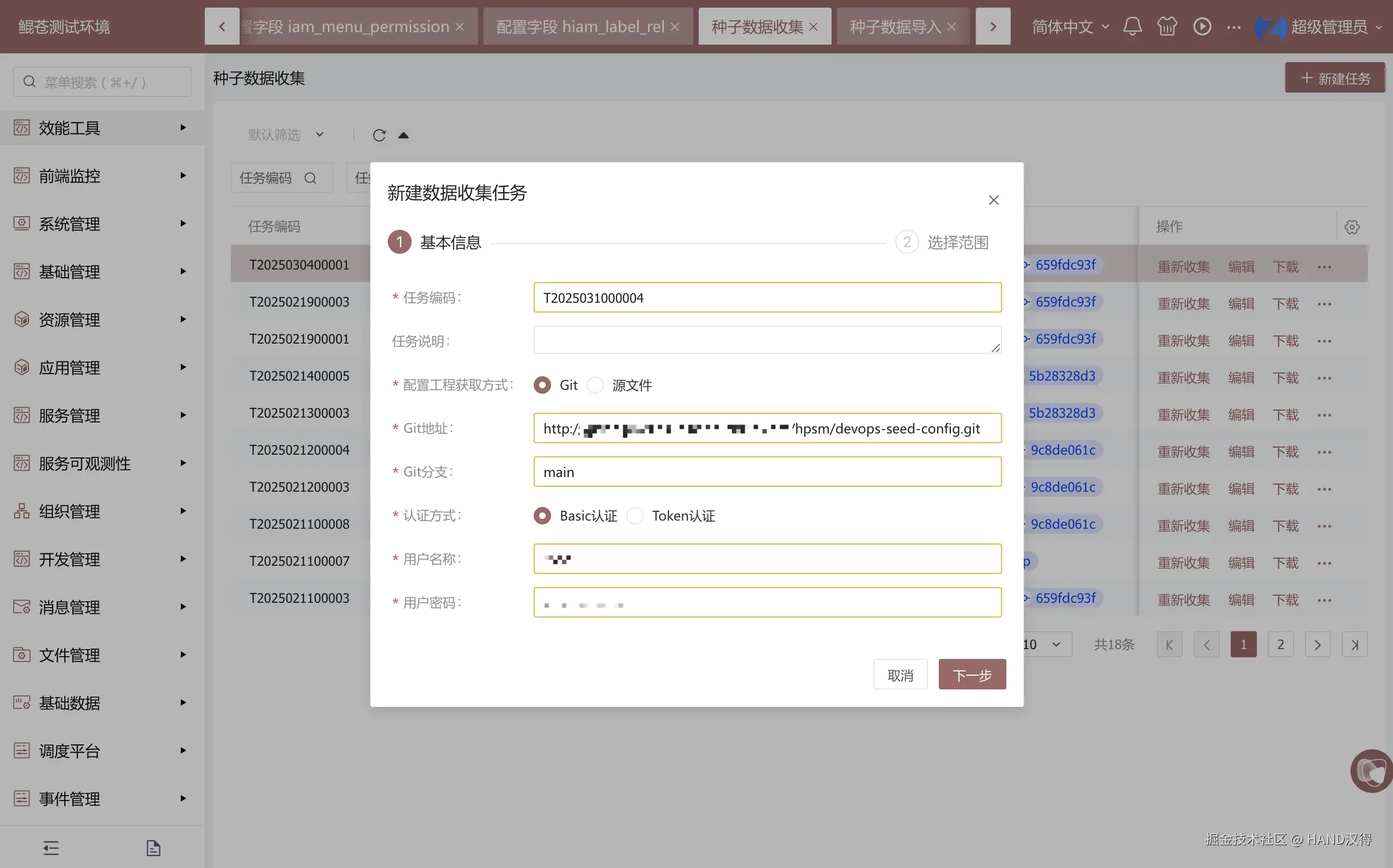The width and height of the screenshot is (1393, 868).
Task: Click the 下一步 button
Action: click(972, 675)
